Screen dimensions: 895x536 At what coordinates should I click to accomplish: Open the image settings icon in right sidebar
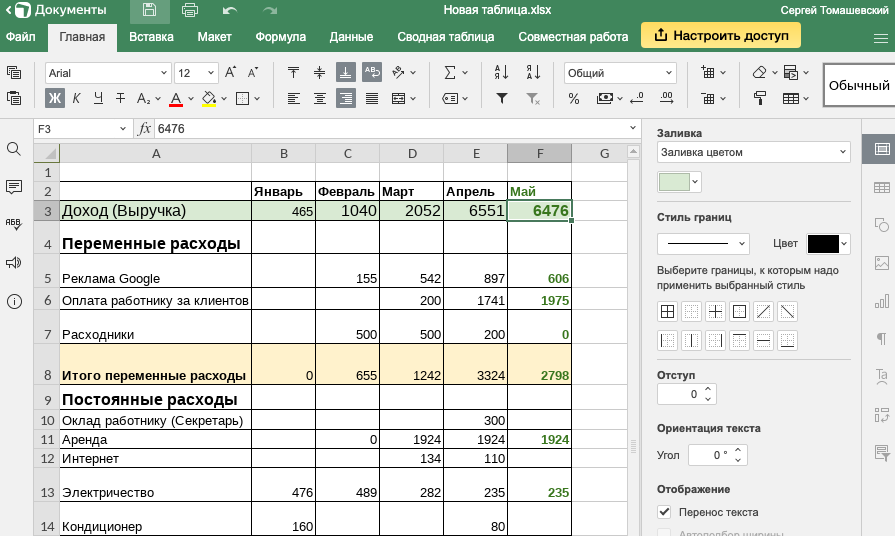tap(881, 263)
